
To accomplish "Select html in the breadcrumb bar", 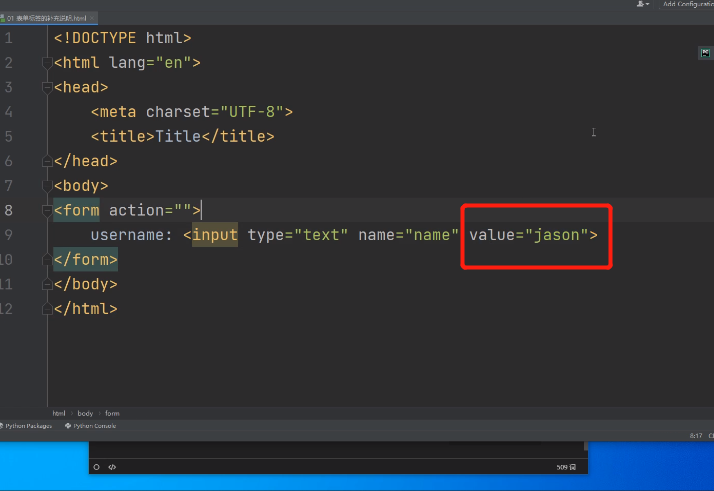I will [59, 414].
